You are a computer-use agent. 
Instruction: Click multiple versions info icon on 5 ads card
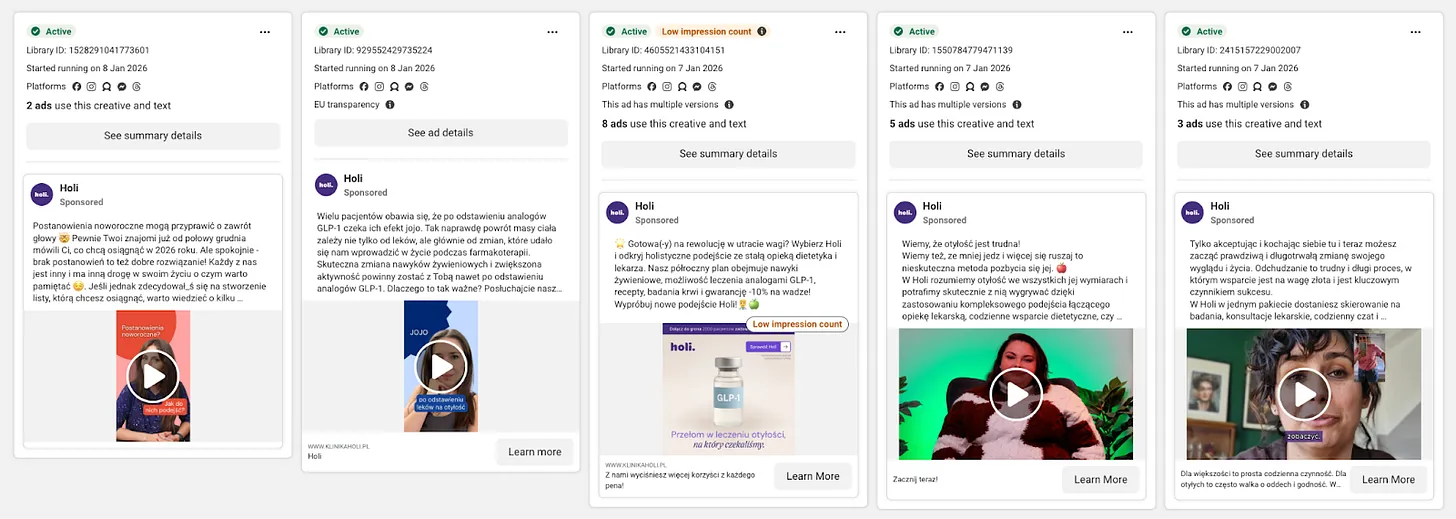coord(1017,104)
